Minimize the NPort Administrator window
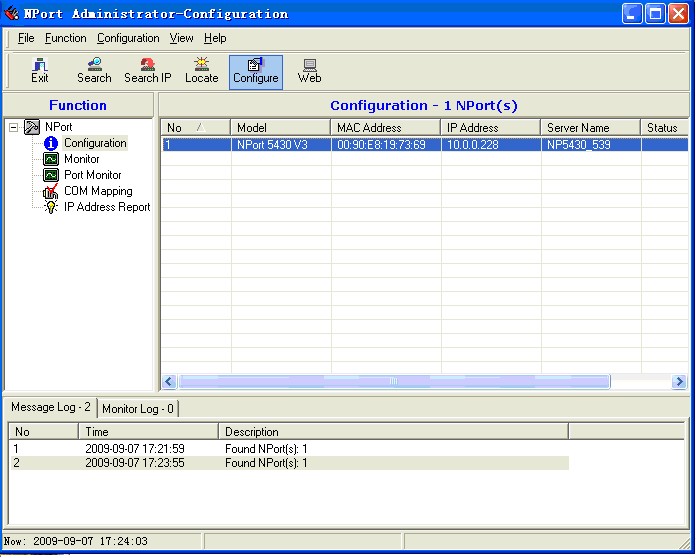Image resolution: width=696 pixels, height=558 pixels. pyautogui.click(x=632, y=13)
